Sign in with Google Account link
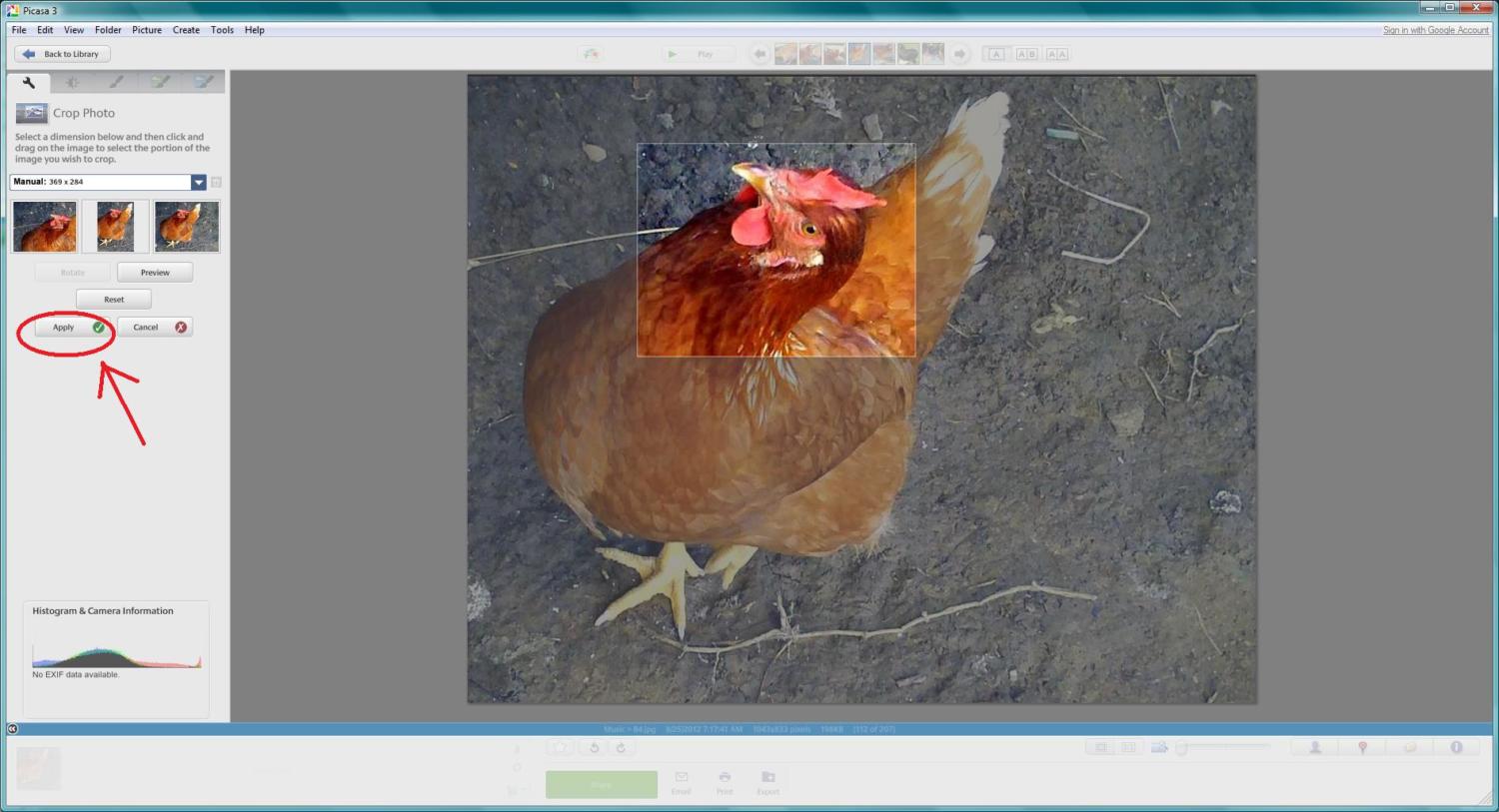 click(x=1435, y=30)
